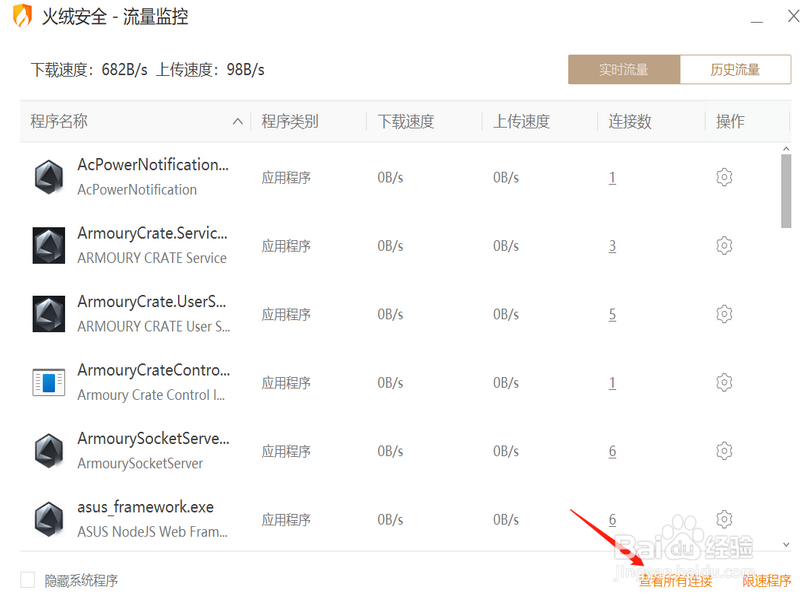The image size is (800, 600).
Task: Sort by 连接数 column header
Action: (x=630, y=121)
